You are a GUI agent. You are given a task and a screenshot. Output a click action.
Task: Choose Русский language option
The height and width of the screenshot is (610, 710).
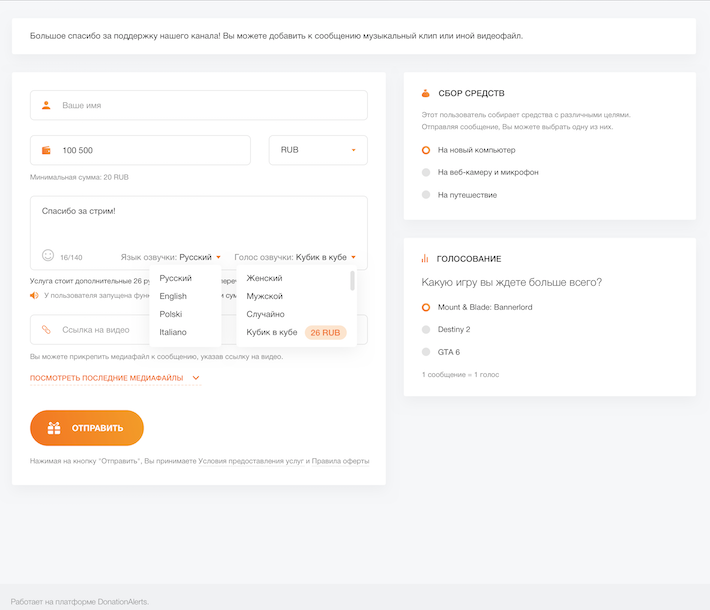pos(185,278)
